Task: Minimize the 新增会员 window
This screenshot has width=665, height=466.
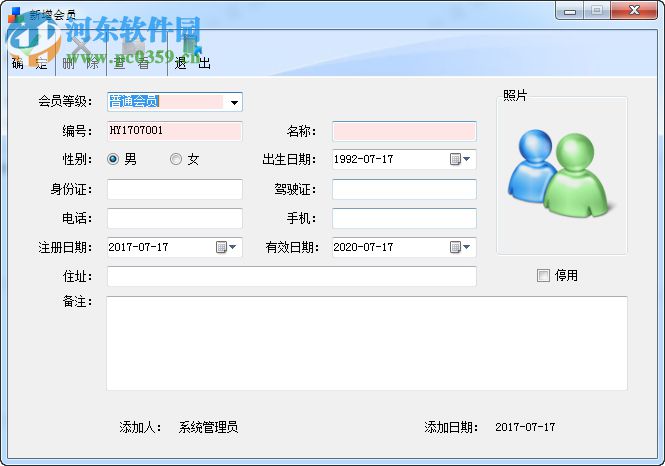Action: pos(570,11)
